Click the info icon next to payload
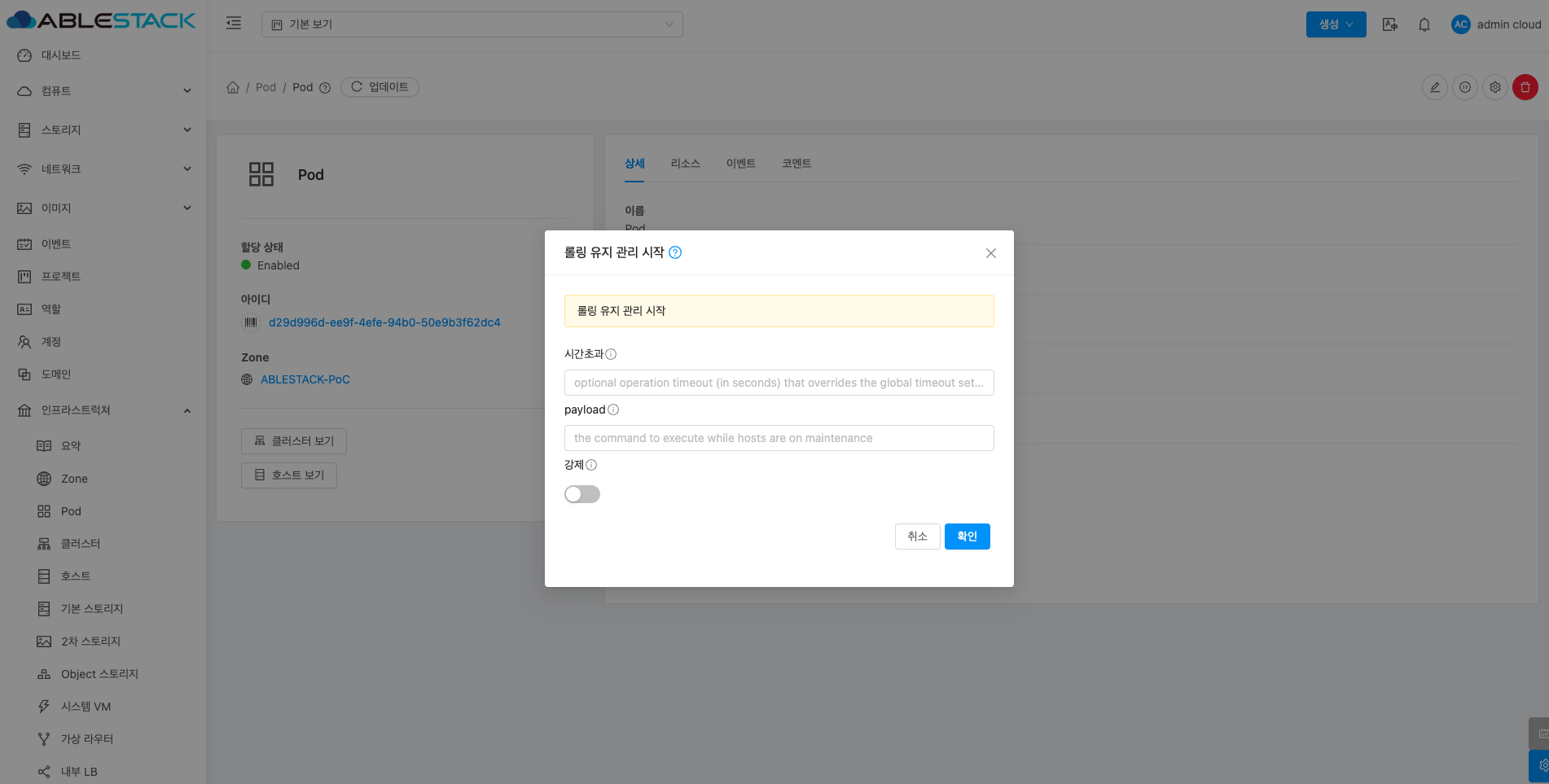The width and height of the screenshot is (1549, 784). pyautogui.click(x=613, y=410)
